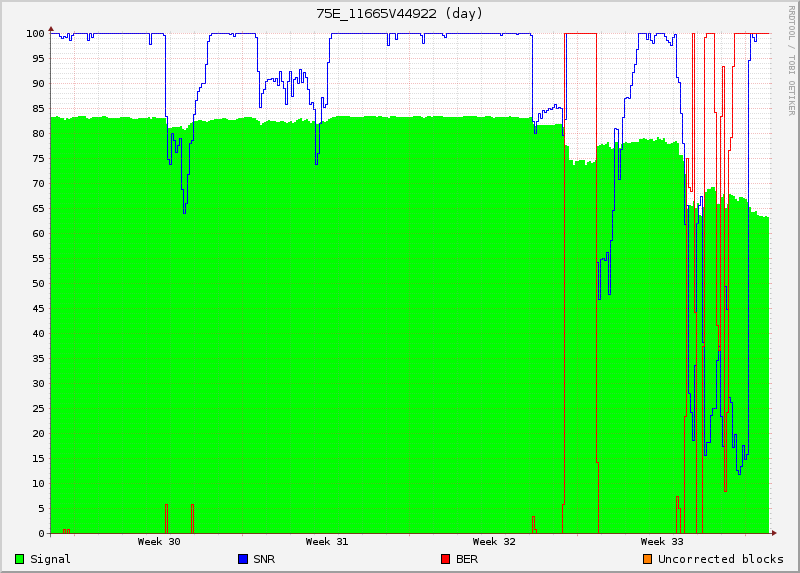This screenshot has height=573, width=800.
Task: Click the 55 y-axis value
Action: pos(38,259)
